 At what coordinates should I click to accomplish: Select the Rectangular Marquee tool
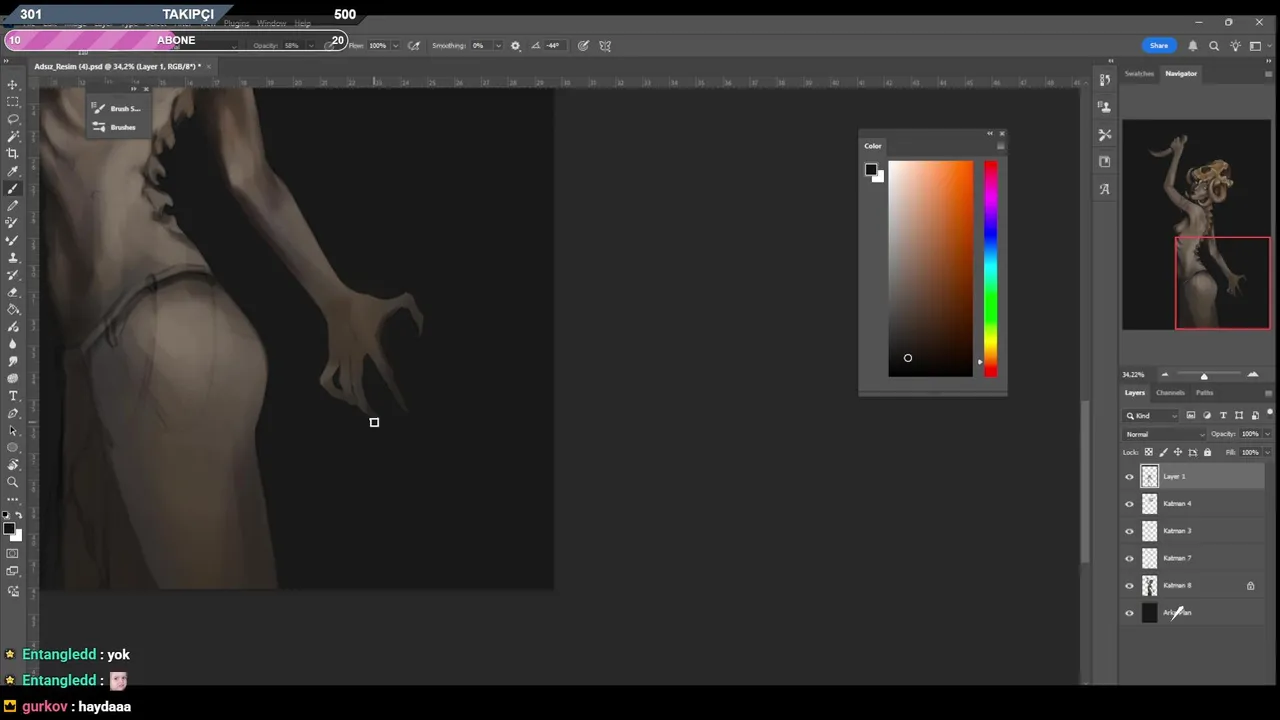coord(13,102)
